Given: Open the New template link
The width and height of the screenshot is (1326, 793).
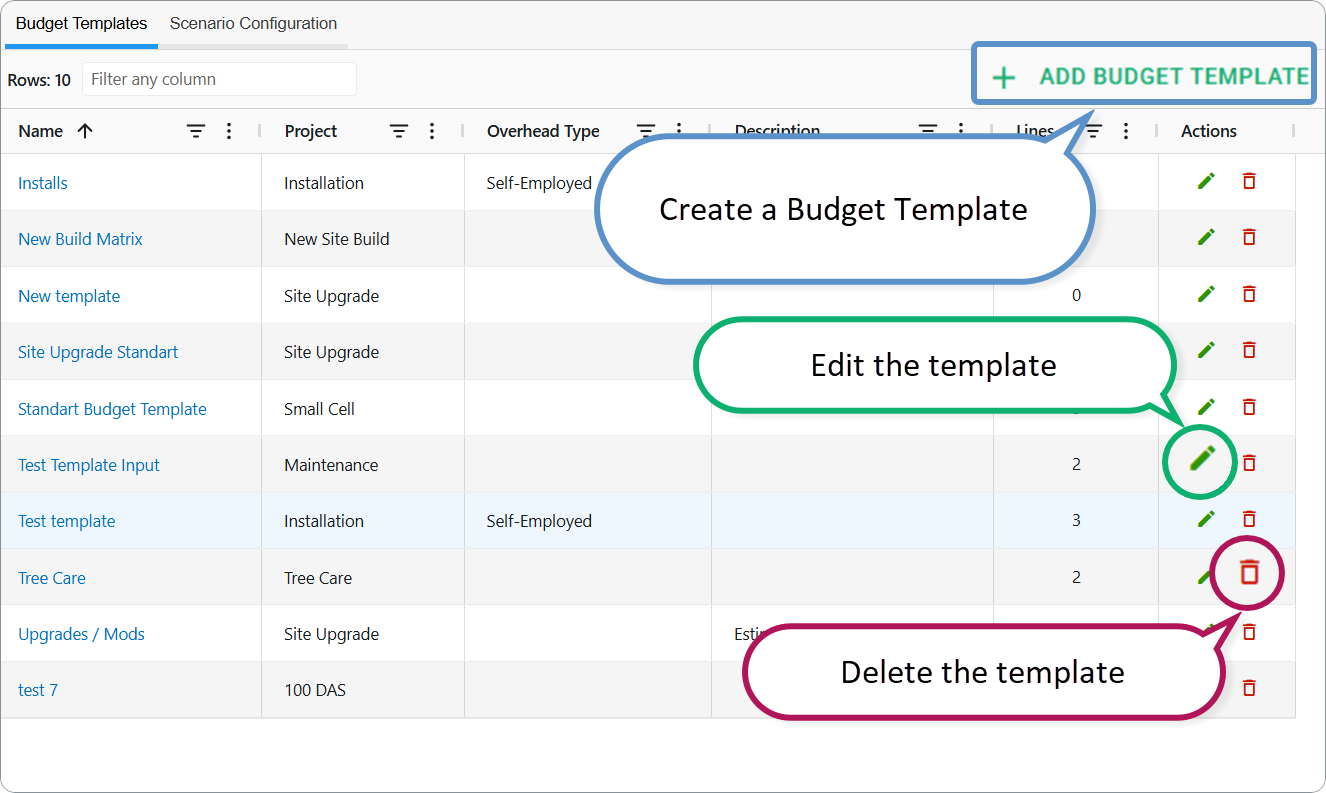Looking at the screenshot, I should pos(69,296).
